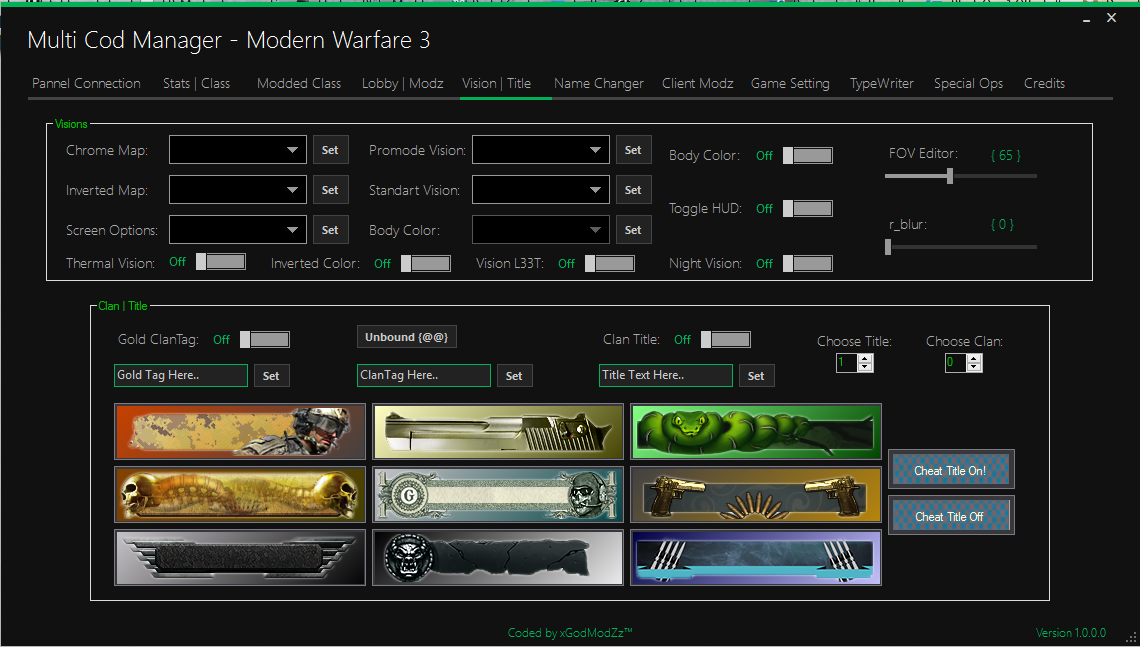Switch to Name Changer tab
Viewport: 1140px width, 647px height.
coord(599,84)
